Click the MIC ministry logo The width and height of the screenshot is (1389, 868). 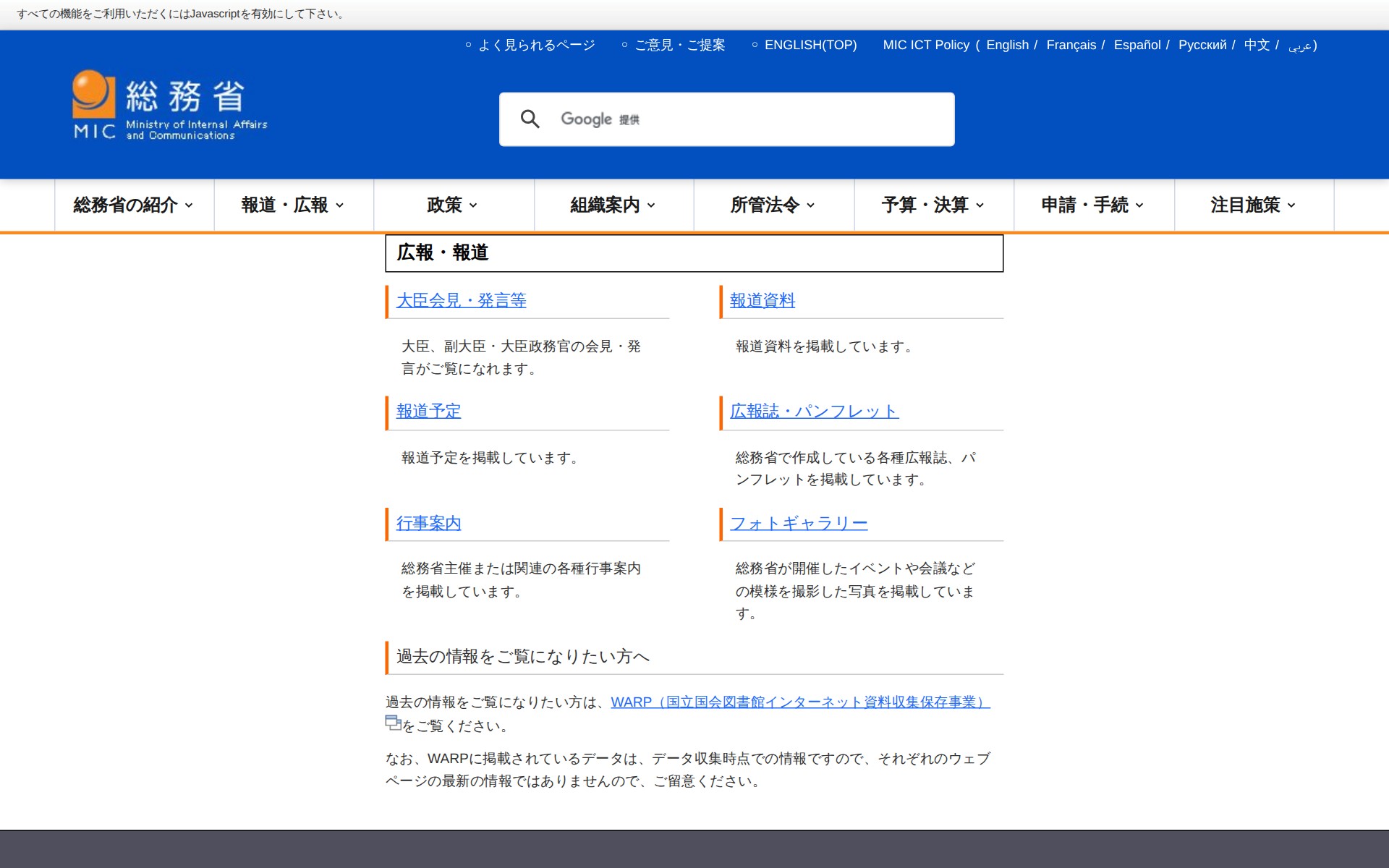[170, 106]
